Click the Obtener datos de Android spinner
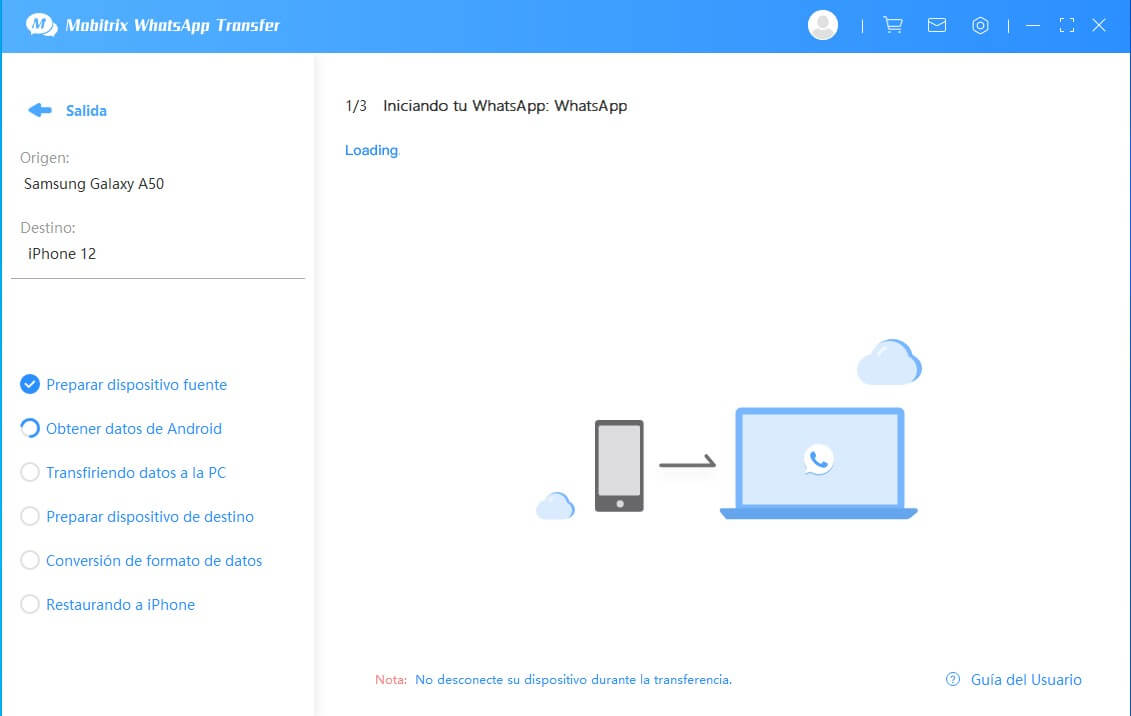 pos(30,428)
